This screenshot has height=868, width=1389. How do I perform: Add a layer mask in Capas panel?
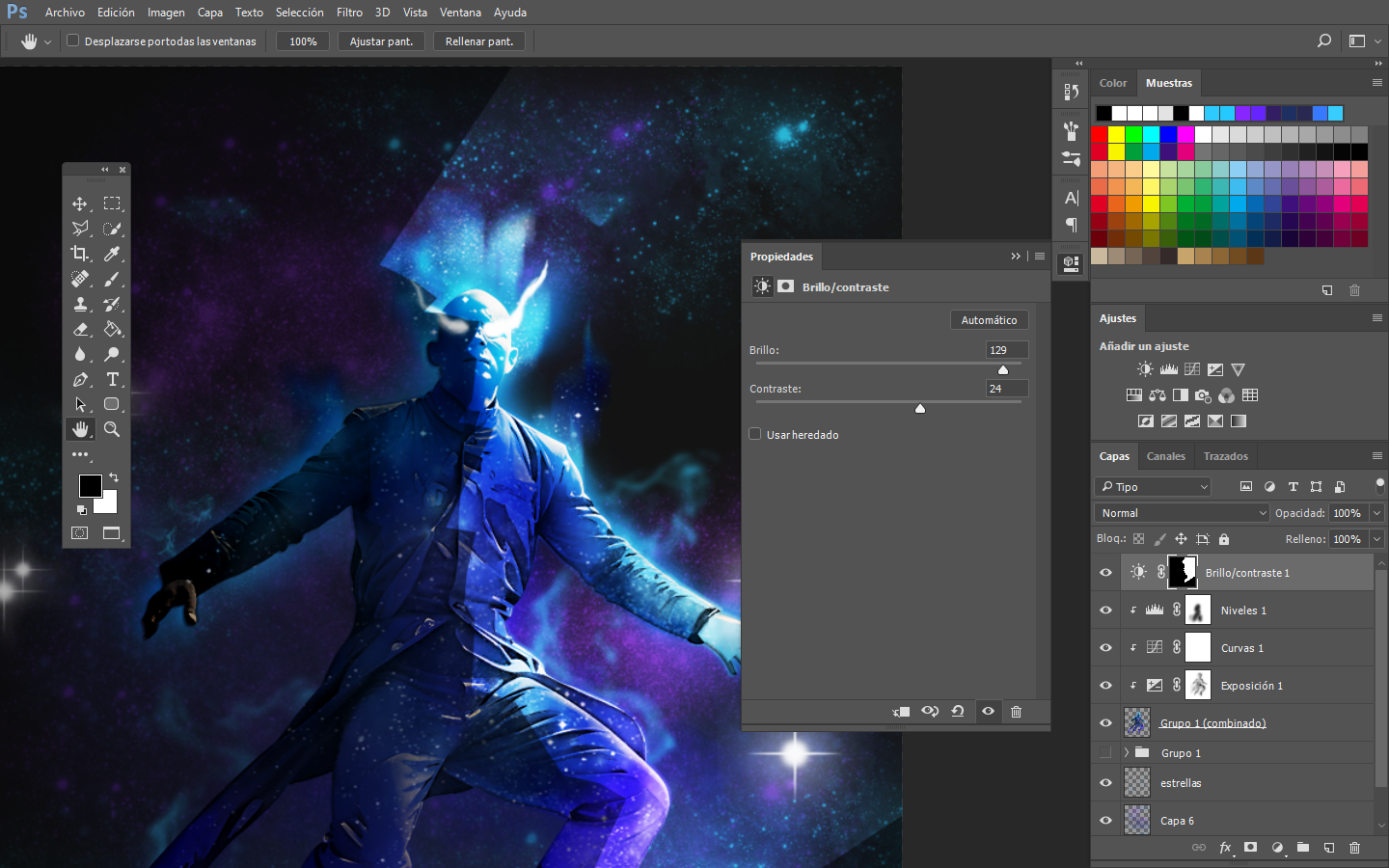(x=1251, y=848)
